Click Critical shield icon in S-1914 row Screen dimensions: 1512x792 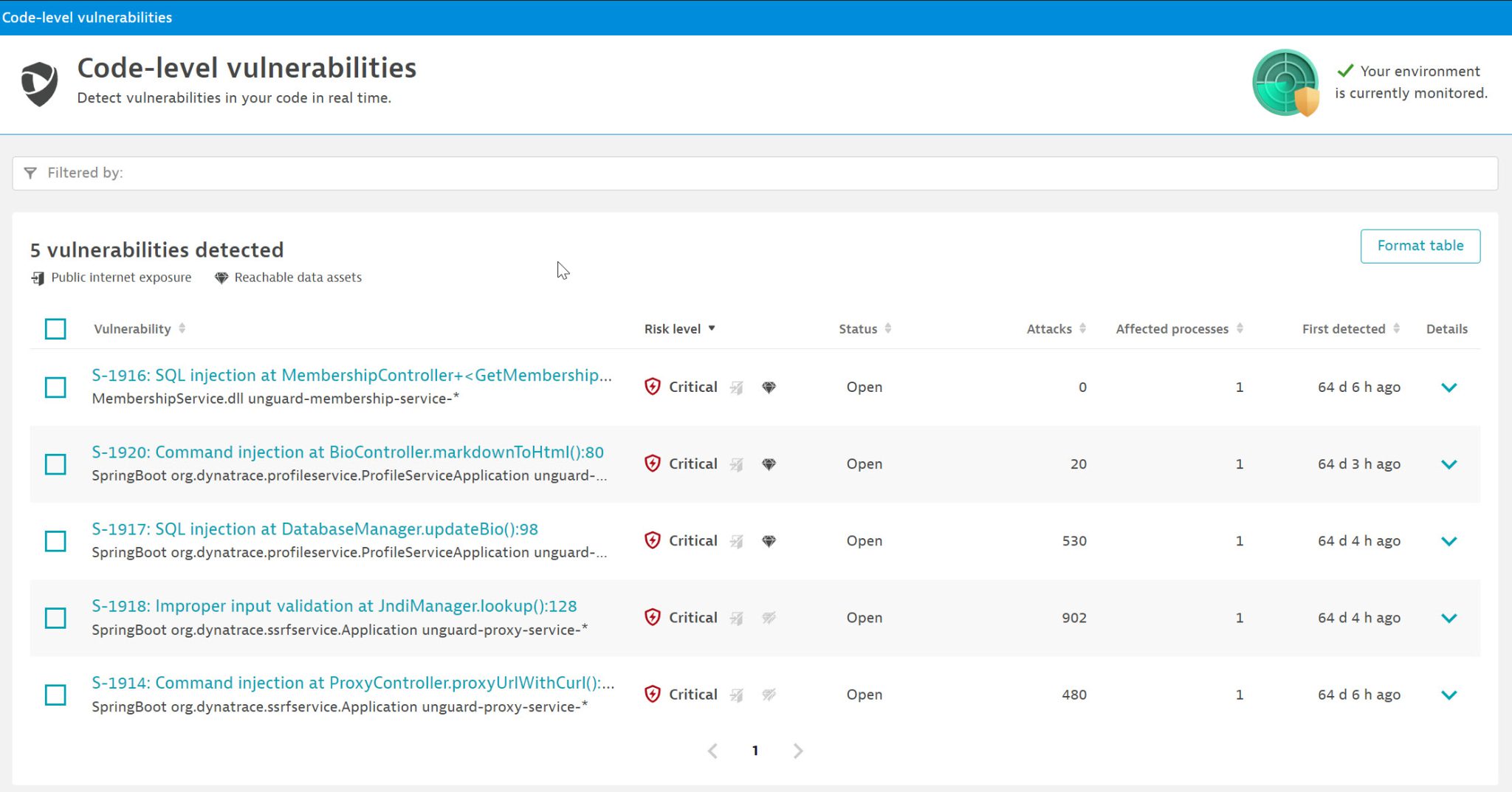point(653,694)
